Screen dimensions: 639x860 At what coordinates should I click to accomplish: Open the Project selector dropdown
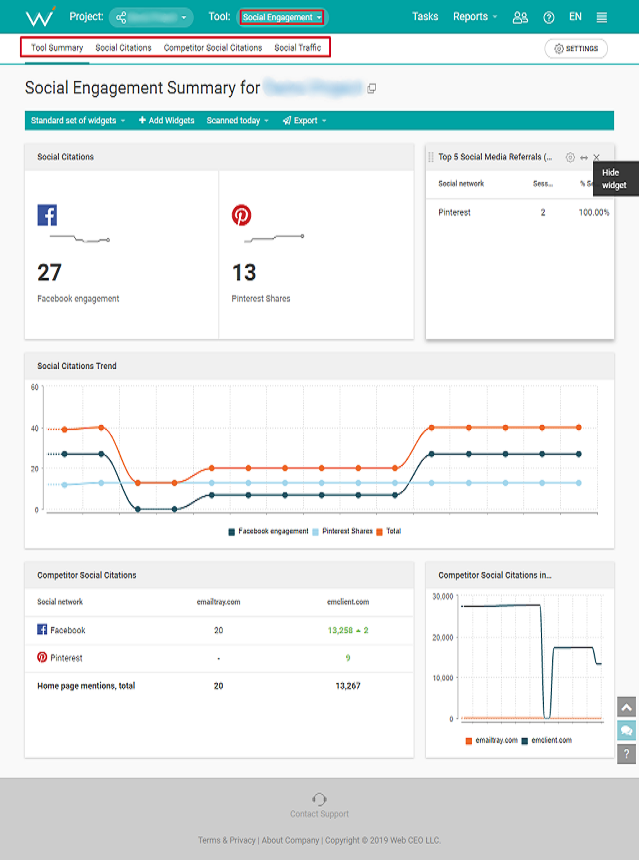click(151, 18)
